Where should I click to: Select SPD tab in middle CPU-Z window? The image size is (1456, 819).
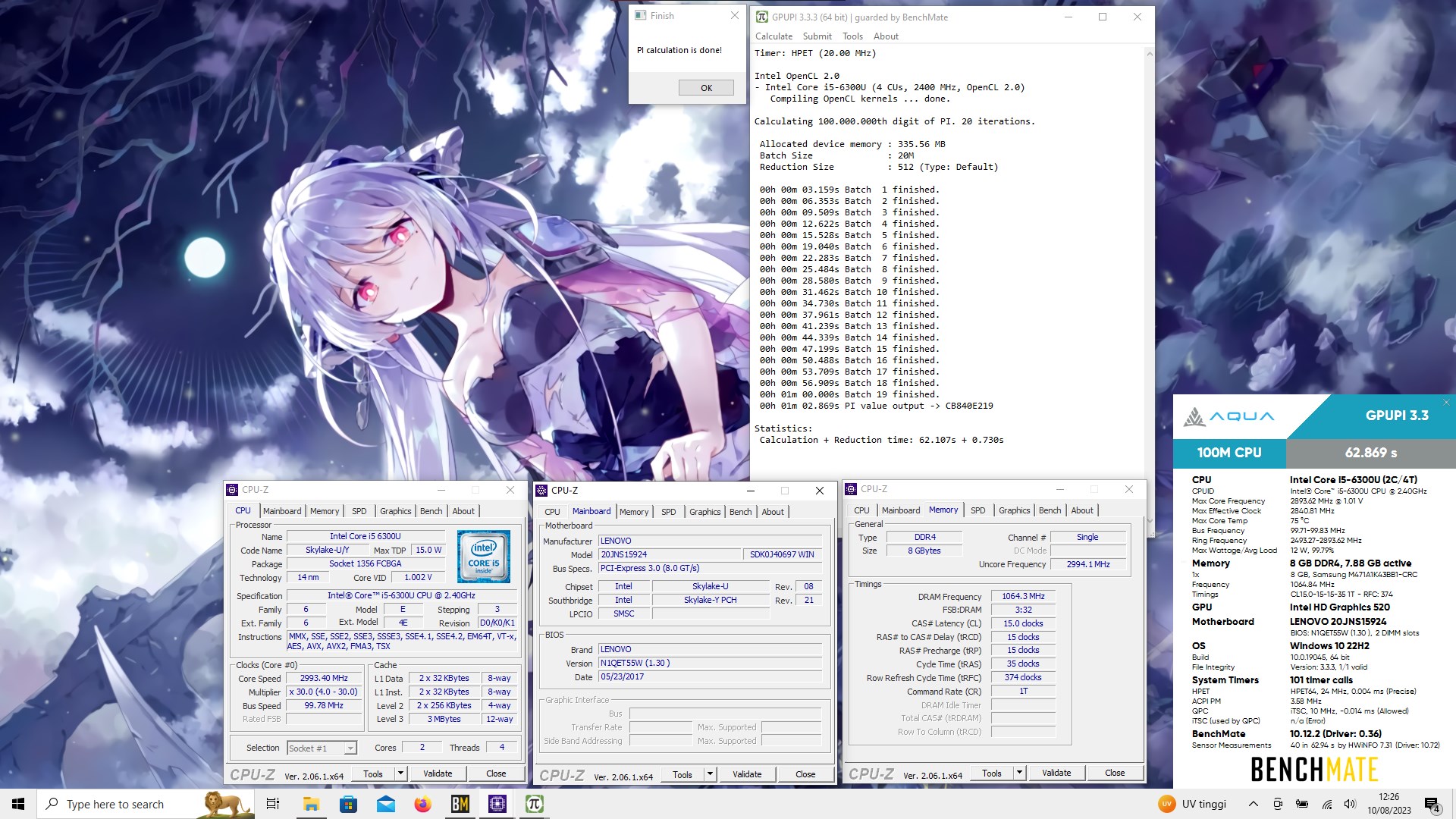pyautogui.click(x=669, y=512)
